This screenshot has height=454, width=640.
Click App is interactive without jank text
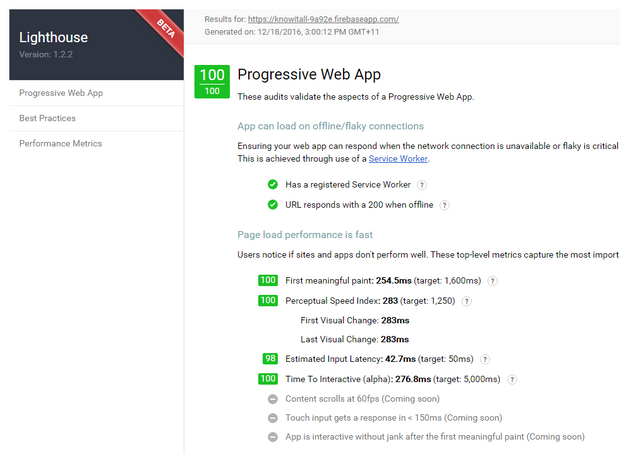pos(435,437)
